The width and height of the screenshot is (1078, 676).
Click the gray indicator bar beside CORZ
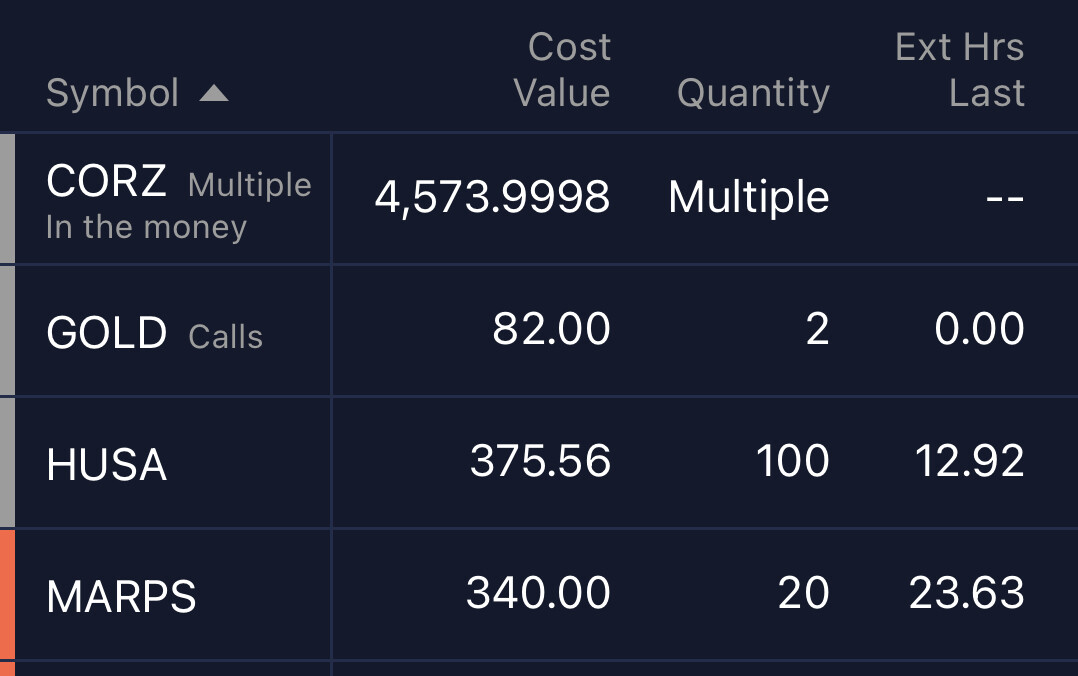(8, 198)
